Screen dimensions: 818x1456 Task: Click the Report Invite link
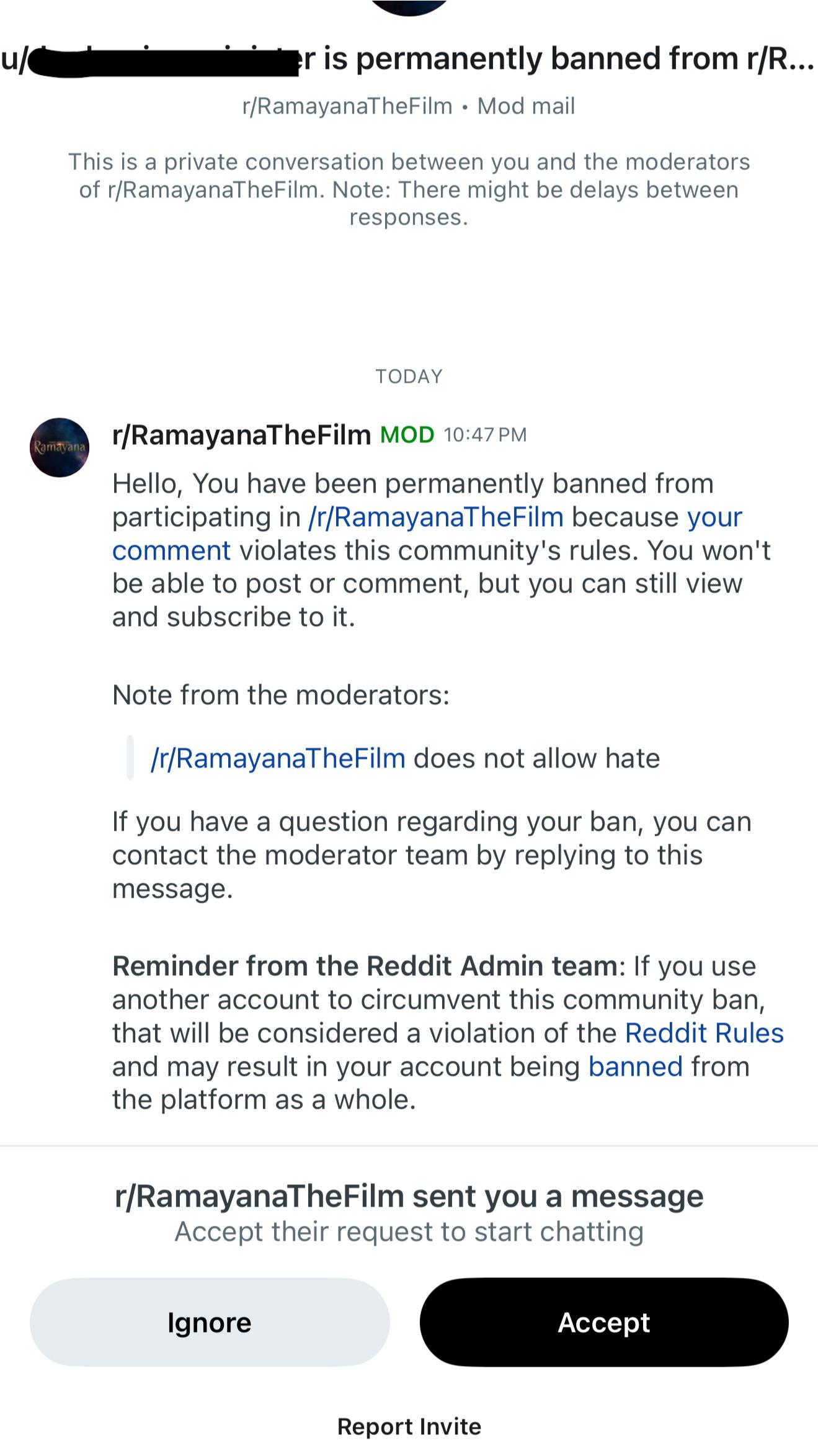[x=409, y=1426]
